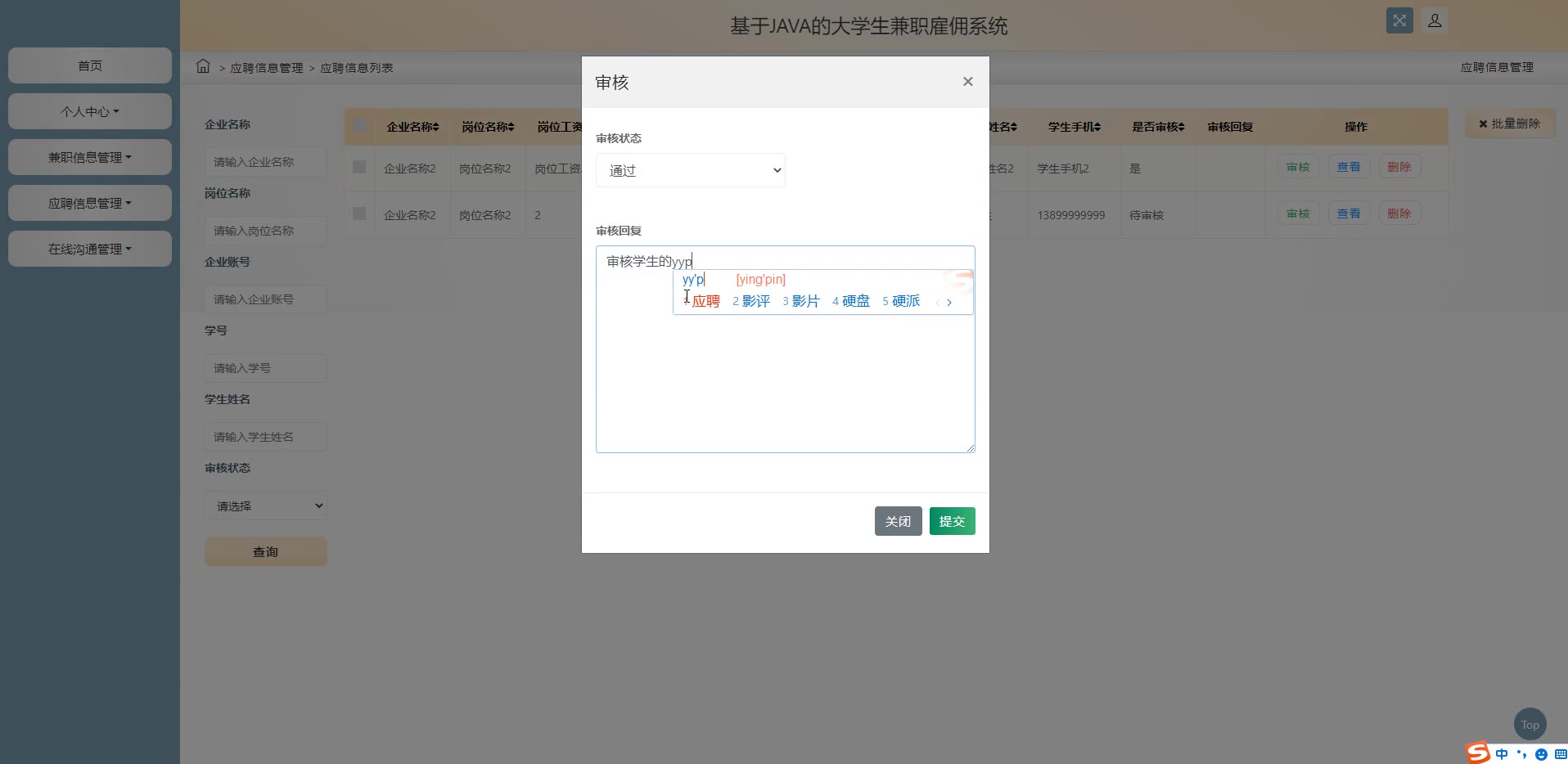Click the Sogou input method logo
Image resolution: width=1568 pixels, height=764 pixels.
point(1477,753)
